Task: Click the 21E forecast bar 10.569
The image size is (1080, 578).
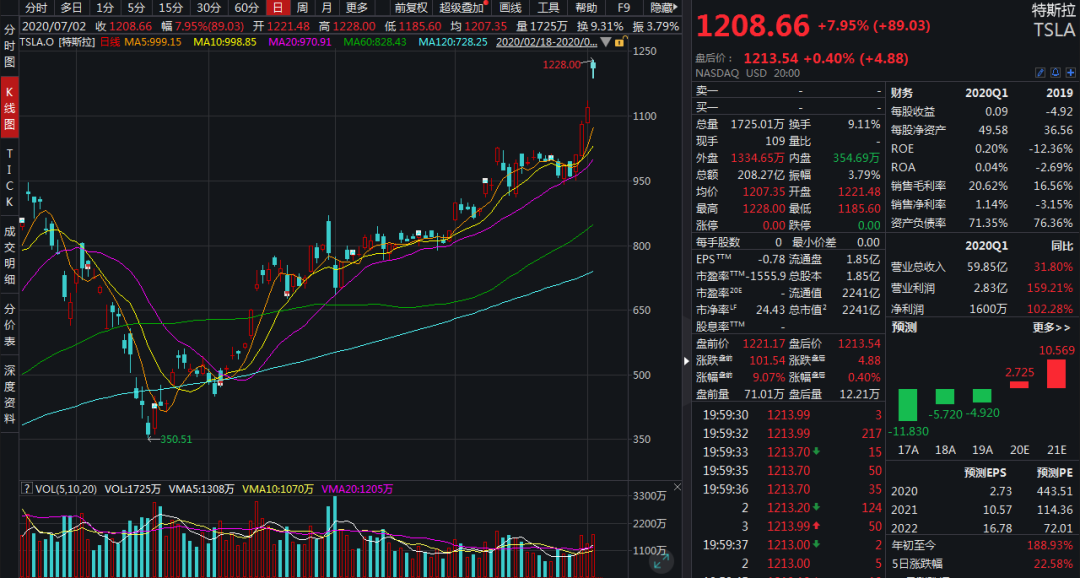Action: [1056, 373]
